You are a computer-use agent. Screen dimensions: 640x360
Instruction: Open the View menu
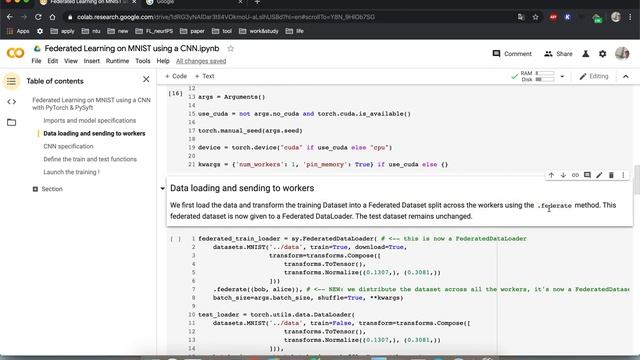point(71,61)
